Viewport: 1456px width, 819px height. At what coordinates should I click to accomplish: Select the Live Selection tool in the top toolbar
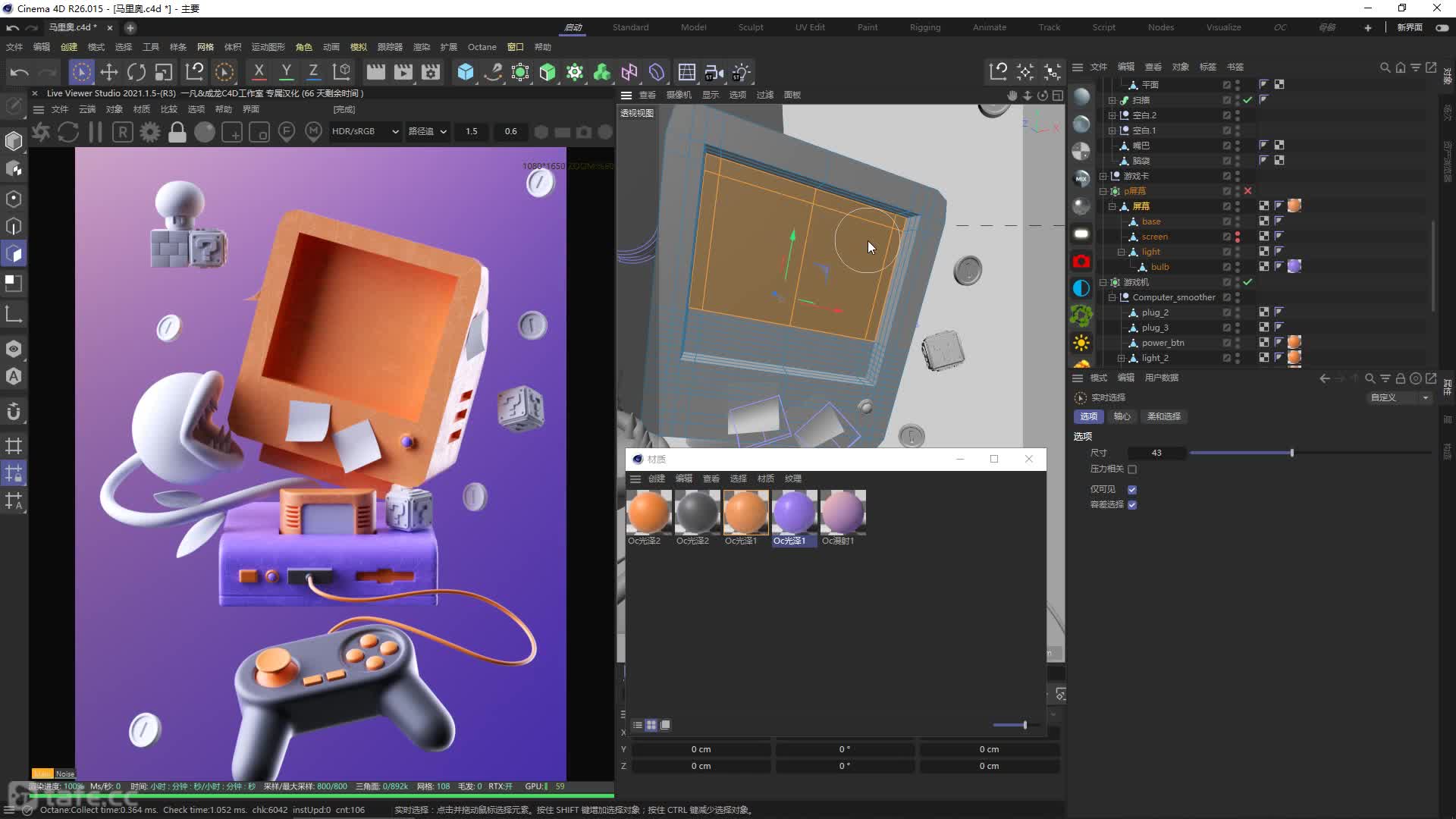[x=81, y=72]
